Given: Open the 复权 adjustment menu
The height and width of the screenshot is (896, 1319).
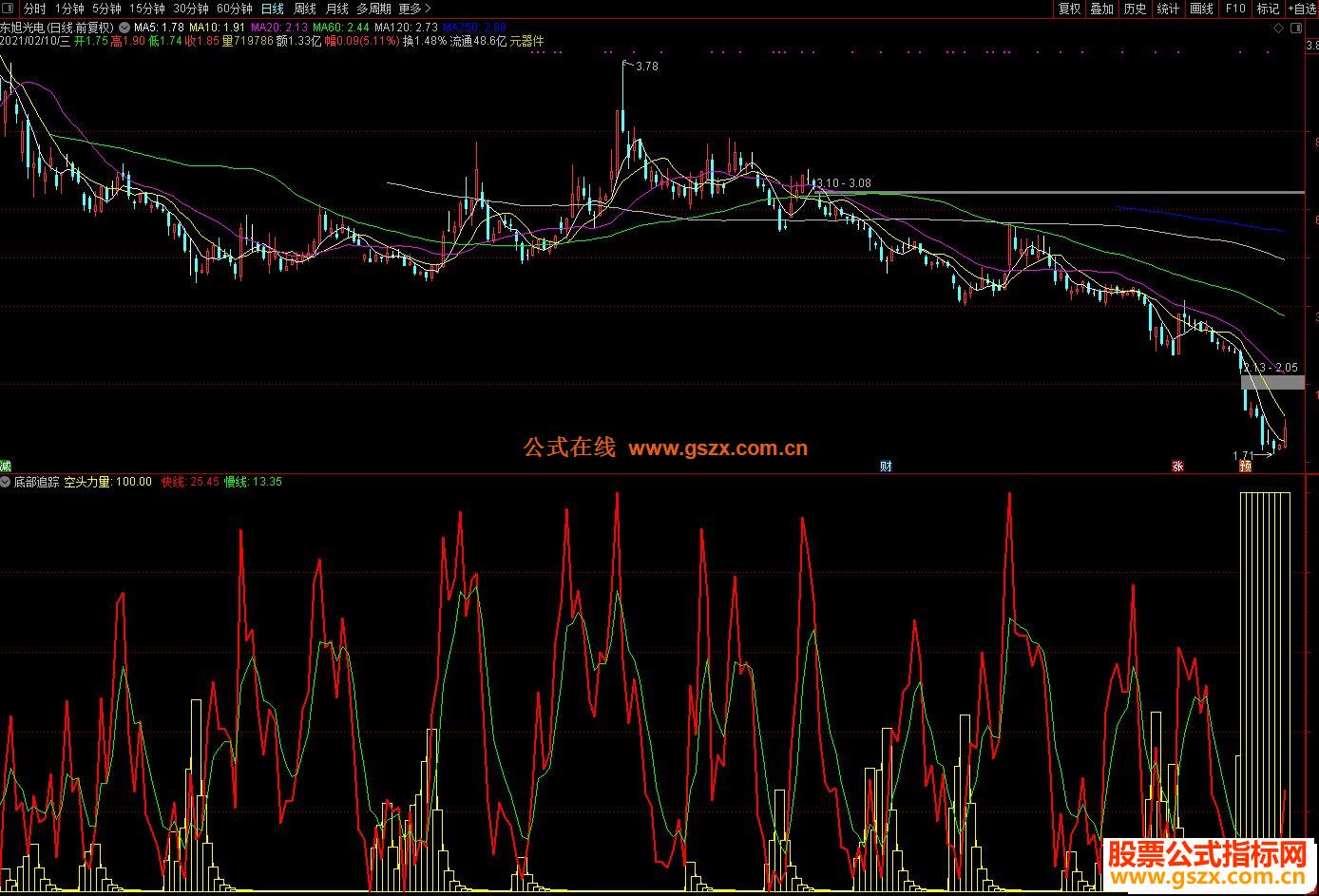Looking at the screenshot, I should (1069, 9).
